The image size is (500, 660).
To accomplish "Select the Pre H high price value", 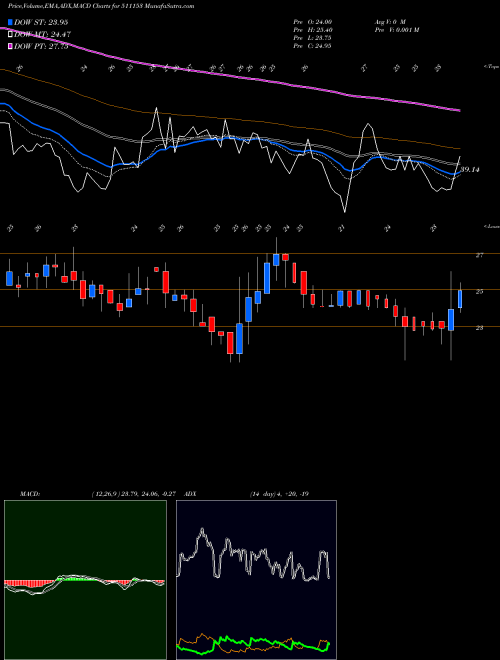I will click(312, 29).
